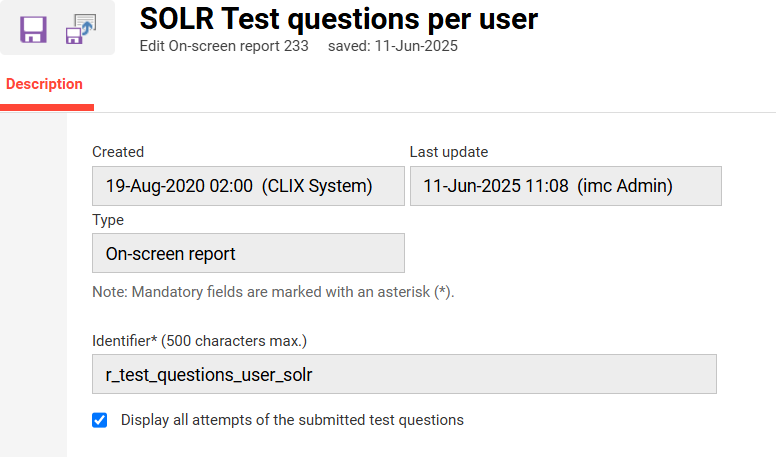This screenshot has height=457, width=776.
Task: Click the 'Last update' field label
Action: 449,152
